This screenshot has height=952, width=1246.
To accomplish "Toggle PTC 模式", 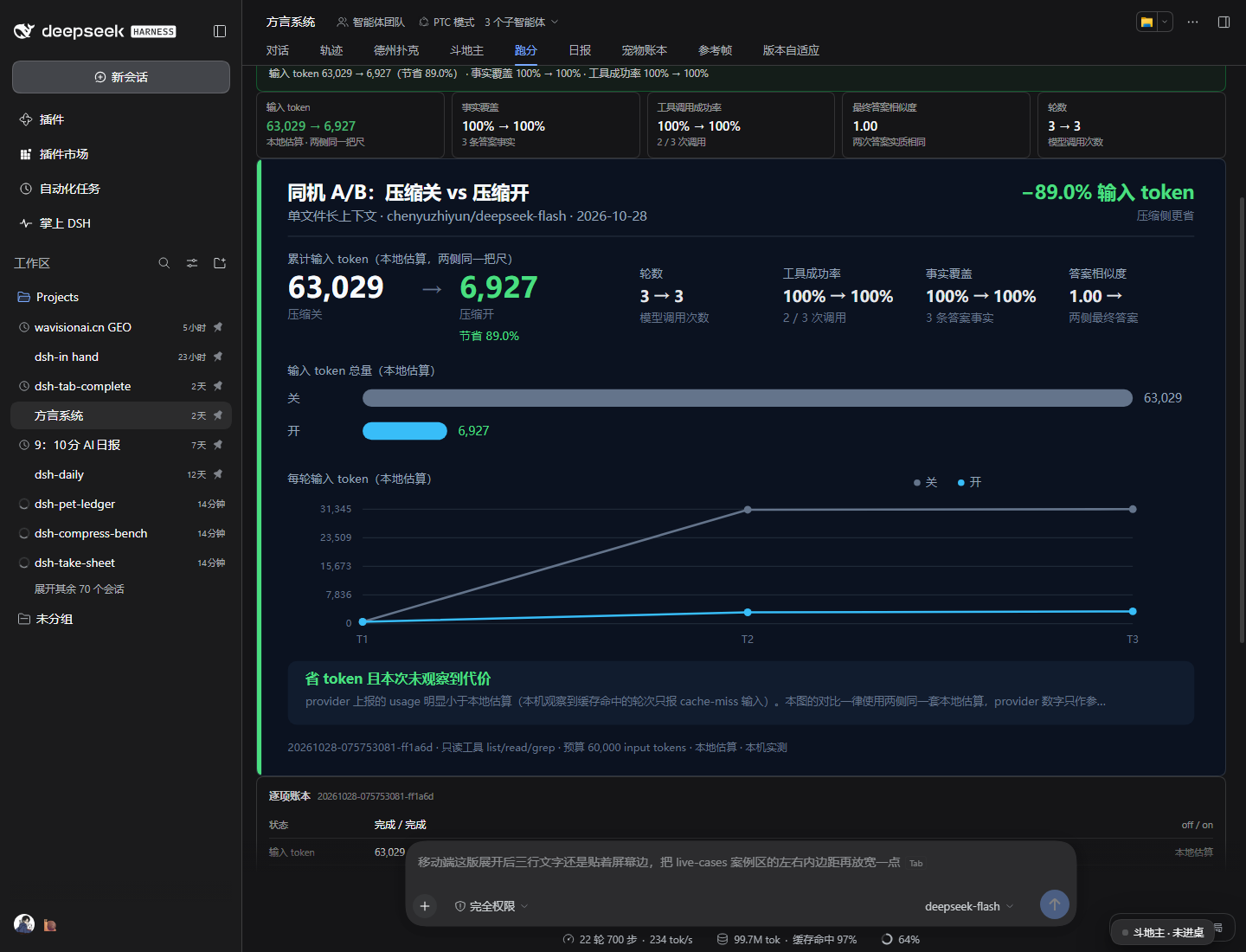I will tap(446, 22).
